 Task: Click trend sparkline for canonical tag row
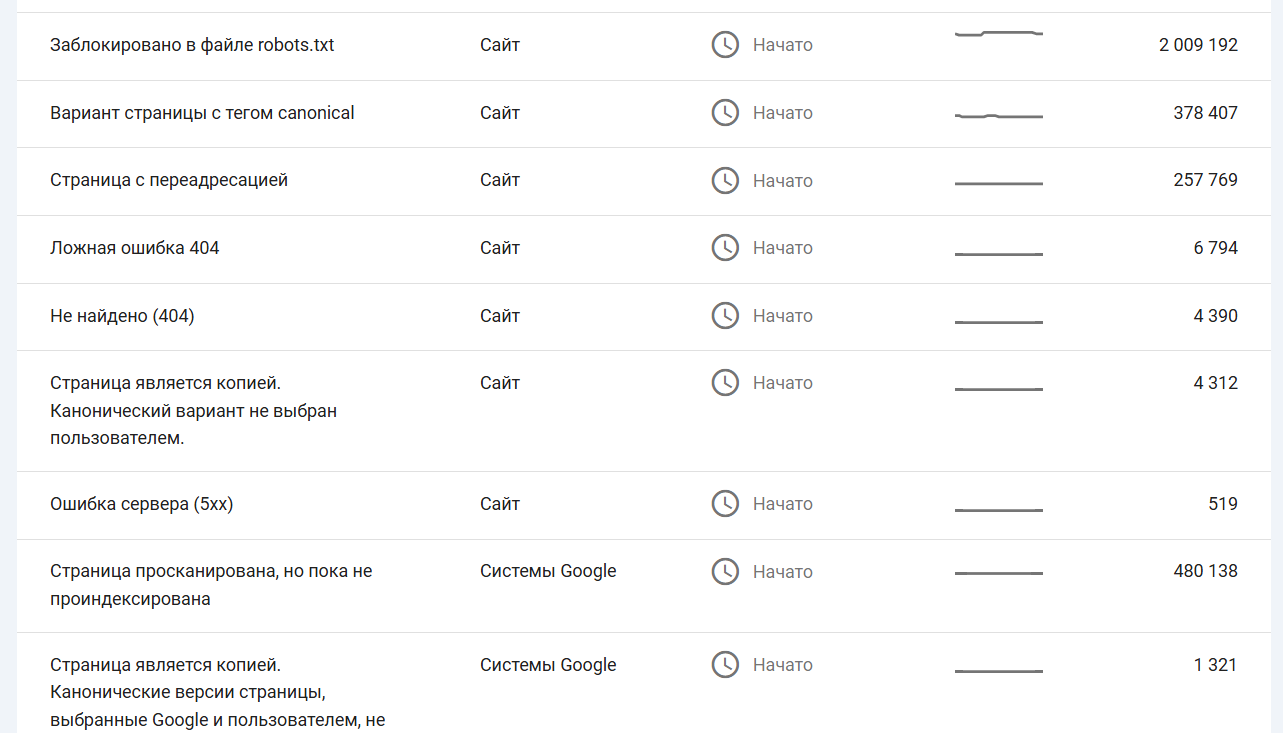coord(999,116)
